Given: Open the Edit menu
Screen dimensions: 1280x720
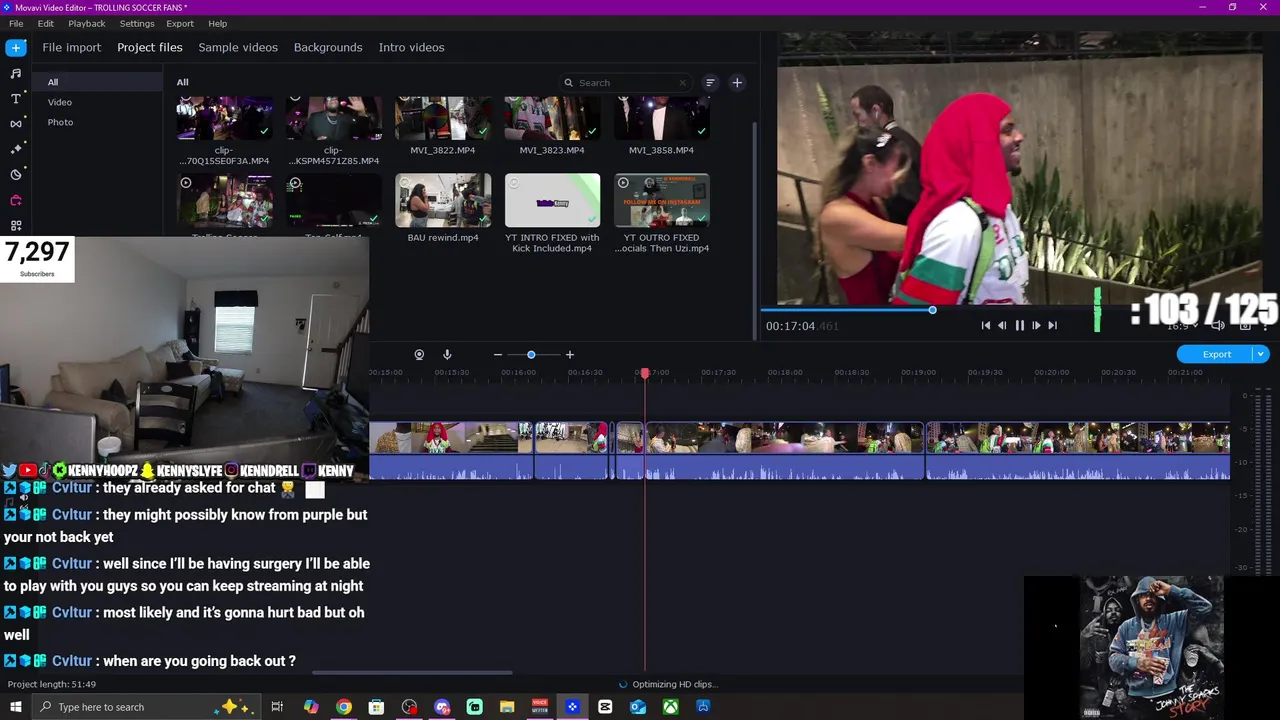Looking at the screenshot, I should pyautogui.click(x=46, y=23).
